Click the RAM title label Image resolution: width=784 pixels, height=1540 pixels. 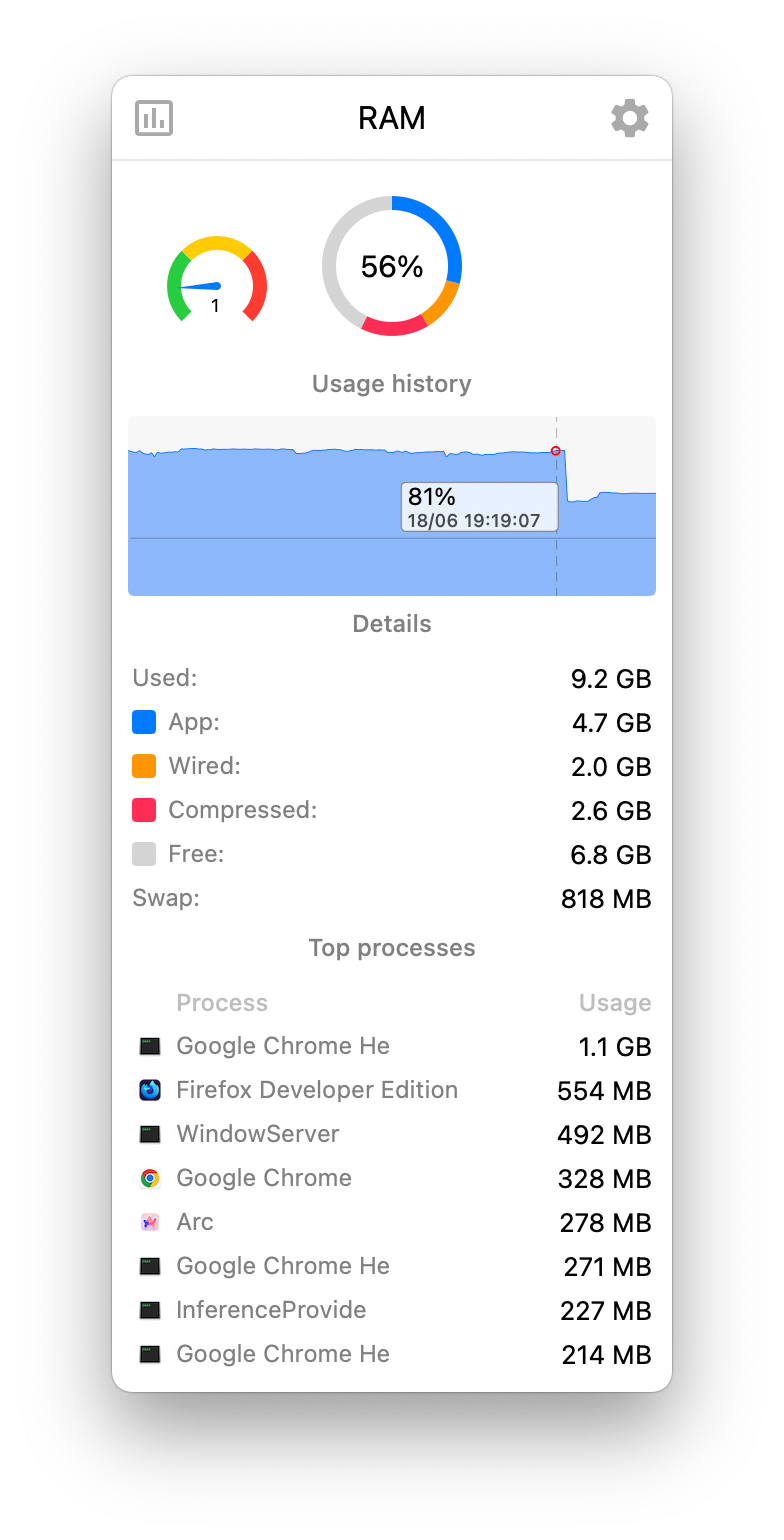click(391, 118)
